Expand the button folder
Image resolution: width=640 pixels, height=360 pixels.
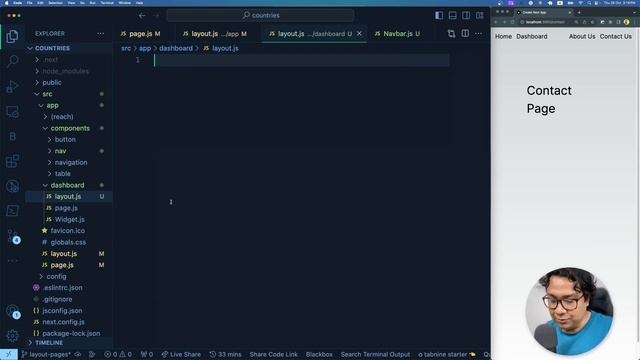65,140
